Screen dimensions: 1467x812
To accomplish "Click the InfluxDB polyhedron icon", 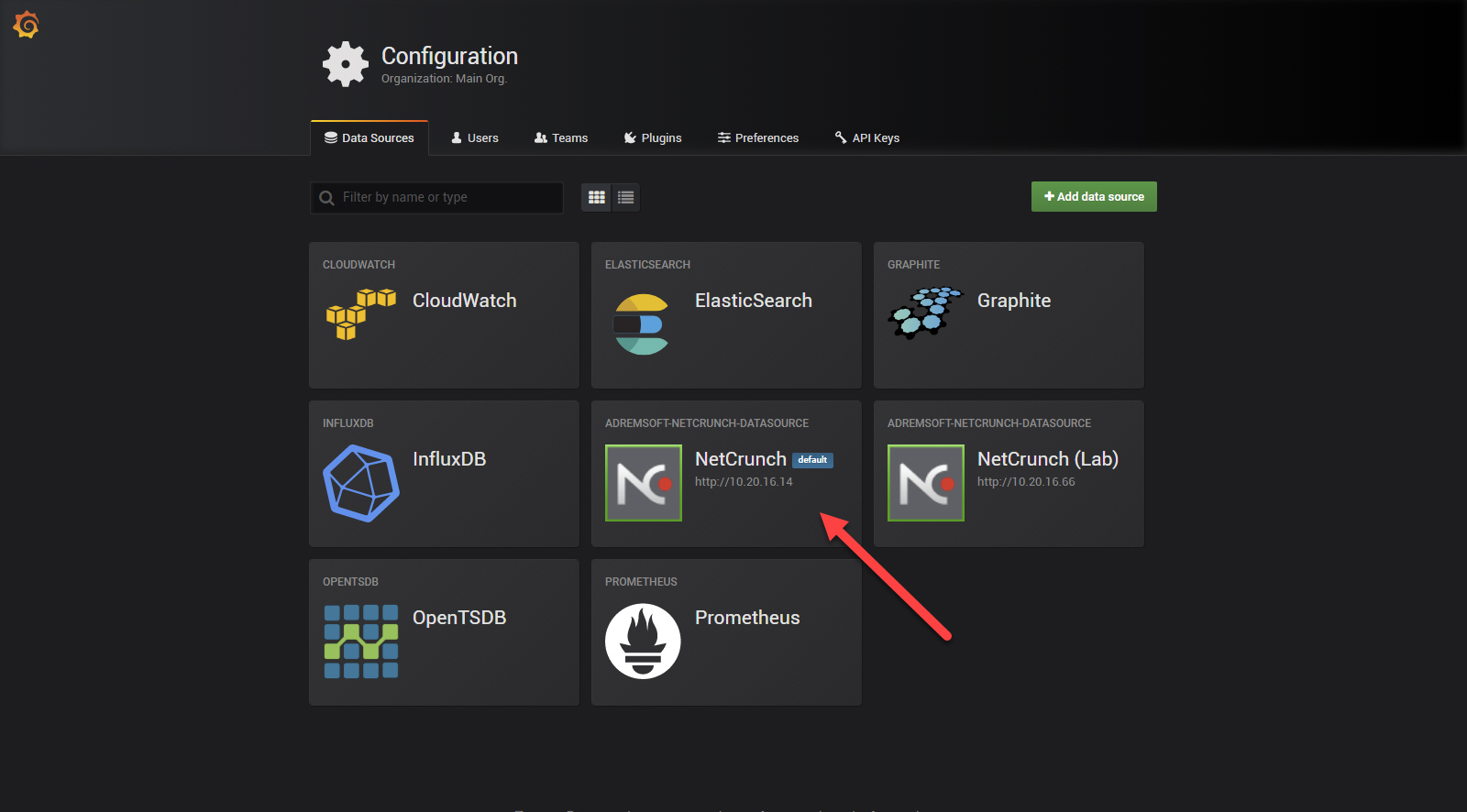I will pyautogui.click(x=361, y=483).
